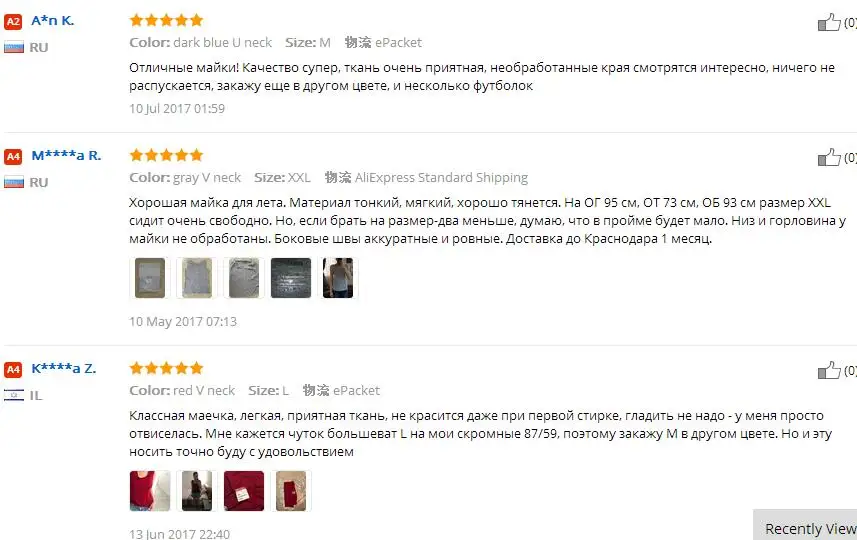Viewport: 857px width, 540px height.
Task: Open reviewer profile K****a Z.
Action: [x=63, y=369]
